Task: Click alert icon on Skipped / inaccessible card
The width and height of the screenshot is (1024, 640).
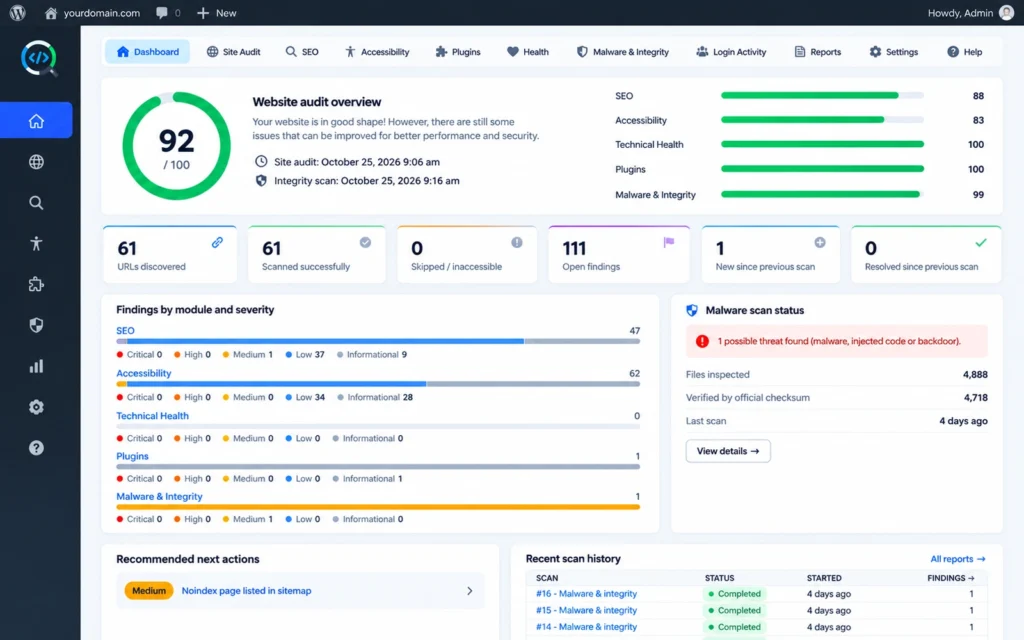Action: (x=517, y=242)
